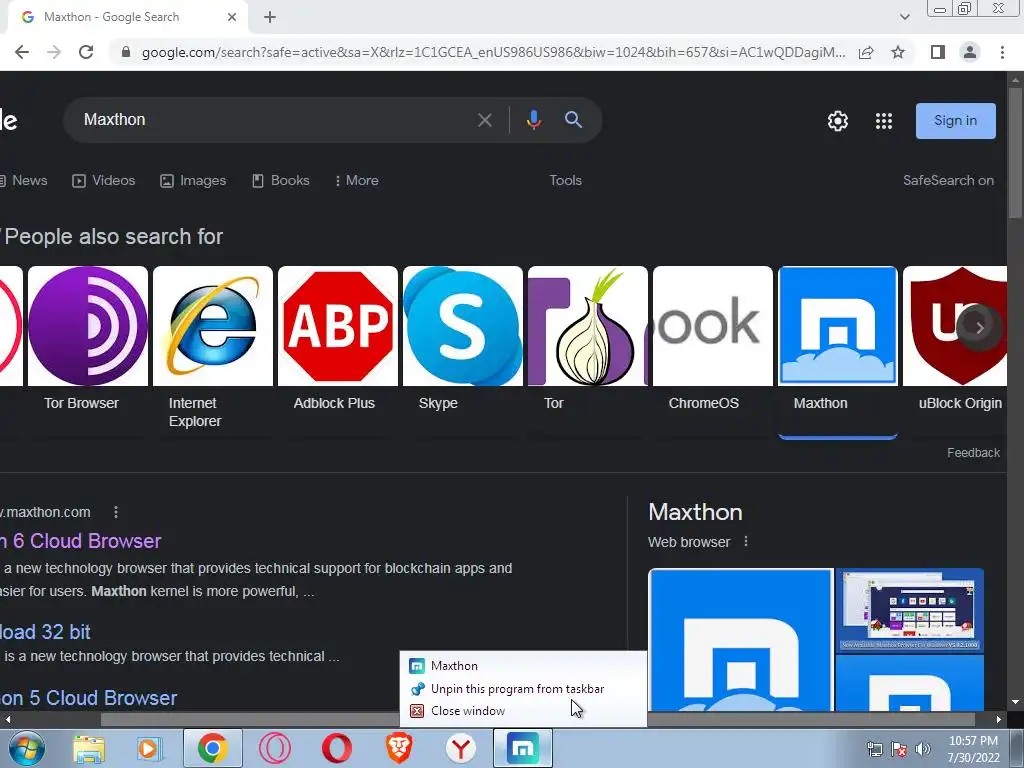1024x768 pixels.
Task: Open the 5 Cloud Browser sitelink
Action: click(x=88, y=697)
